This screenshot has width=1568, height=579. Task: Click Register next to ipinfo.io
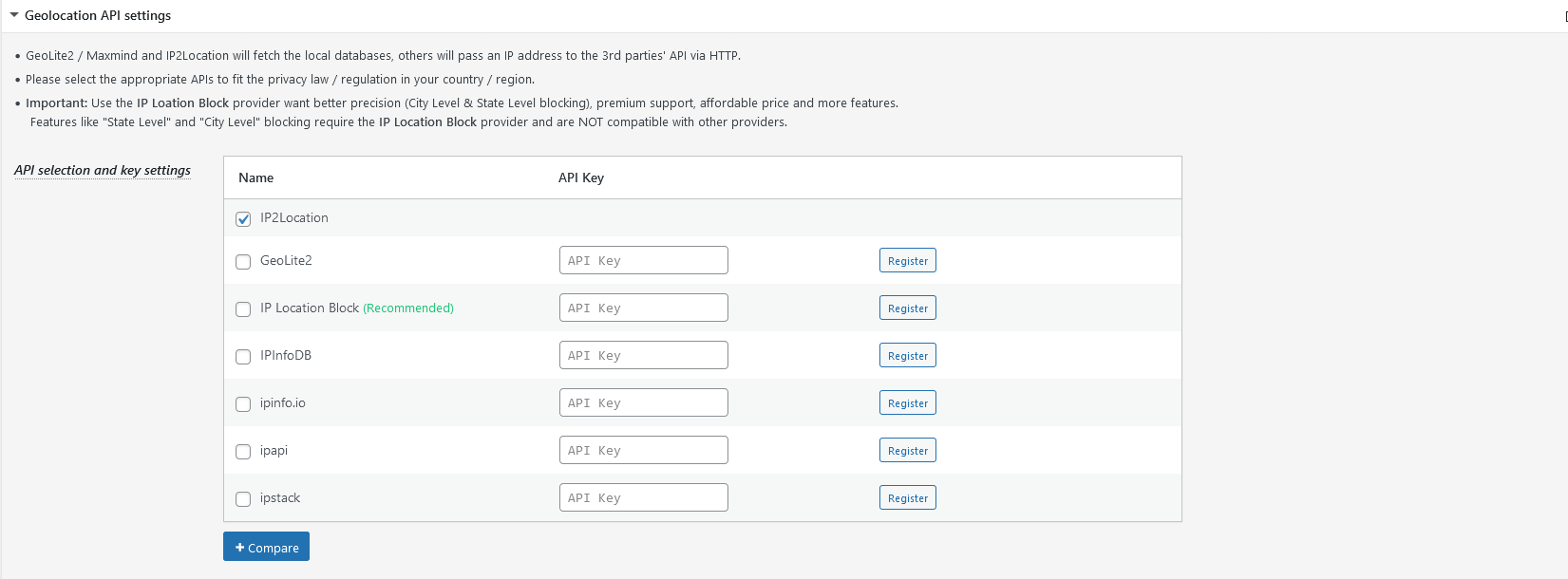tap(908, 402)
